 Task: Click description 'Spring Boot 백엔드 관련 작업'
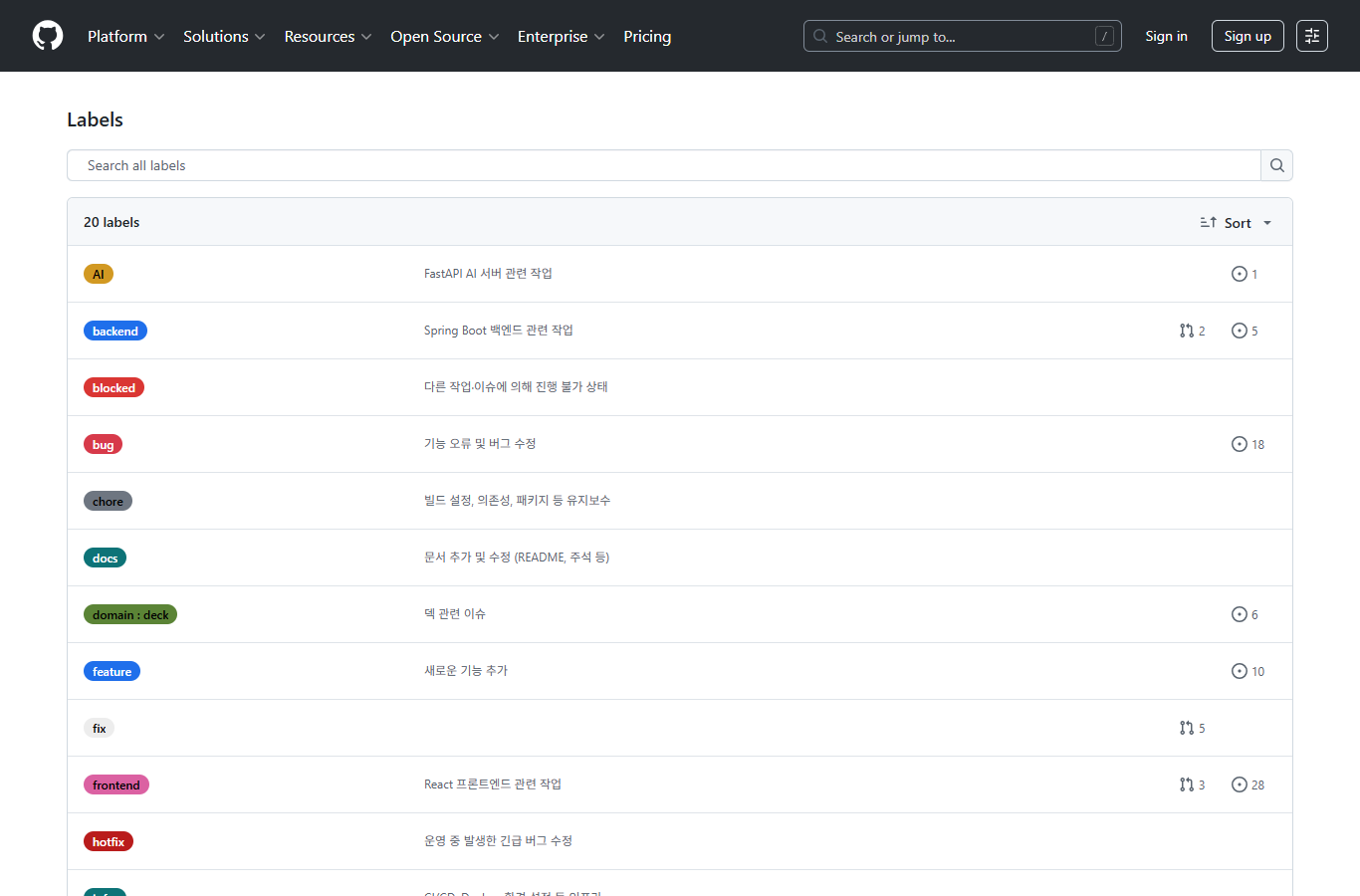[499, 330]
